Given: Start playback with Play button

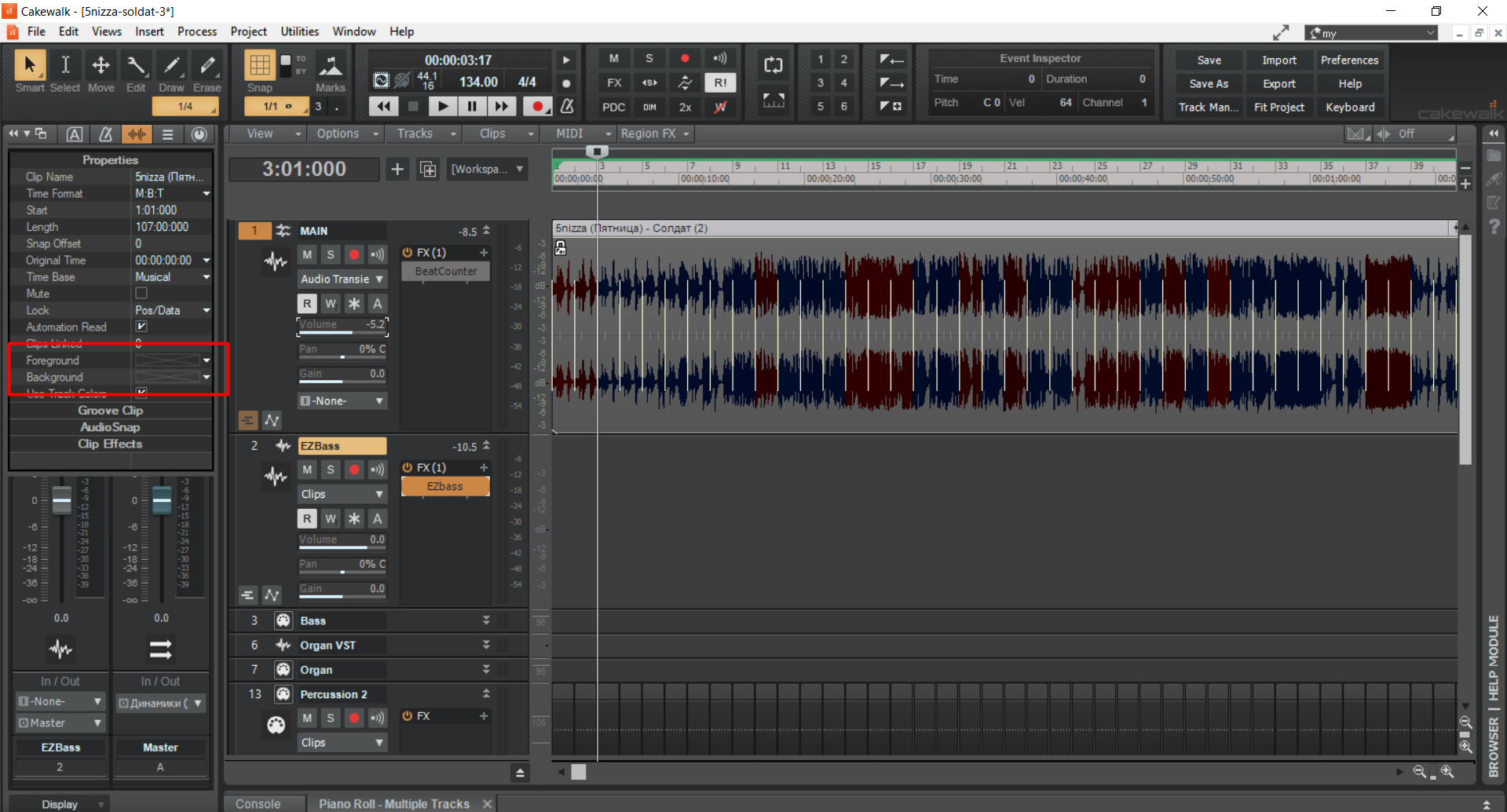Looking at the screenshot, I should [x=442, y=106].
